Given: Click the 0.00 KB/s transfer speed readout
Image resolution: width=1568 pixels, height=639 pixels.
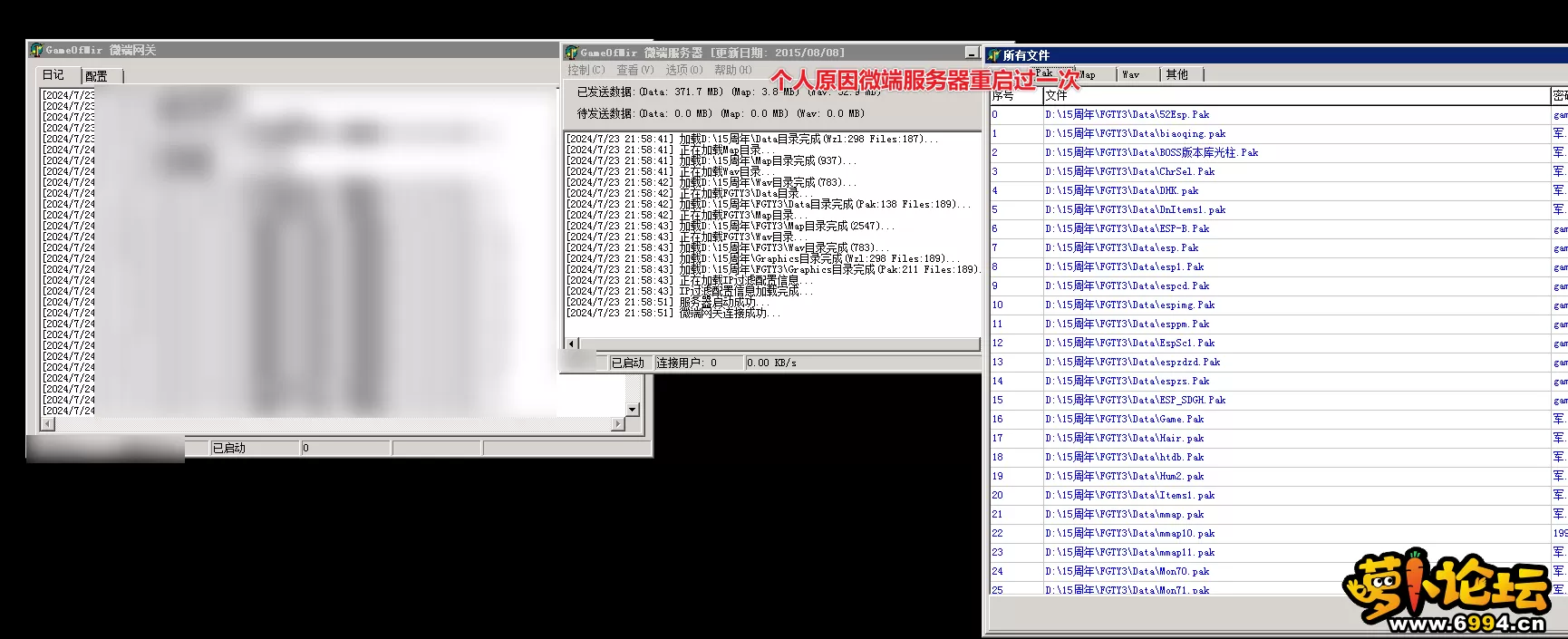Looking at the screenshot, I should pyautogui.click(x=771, y=363).
